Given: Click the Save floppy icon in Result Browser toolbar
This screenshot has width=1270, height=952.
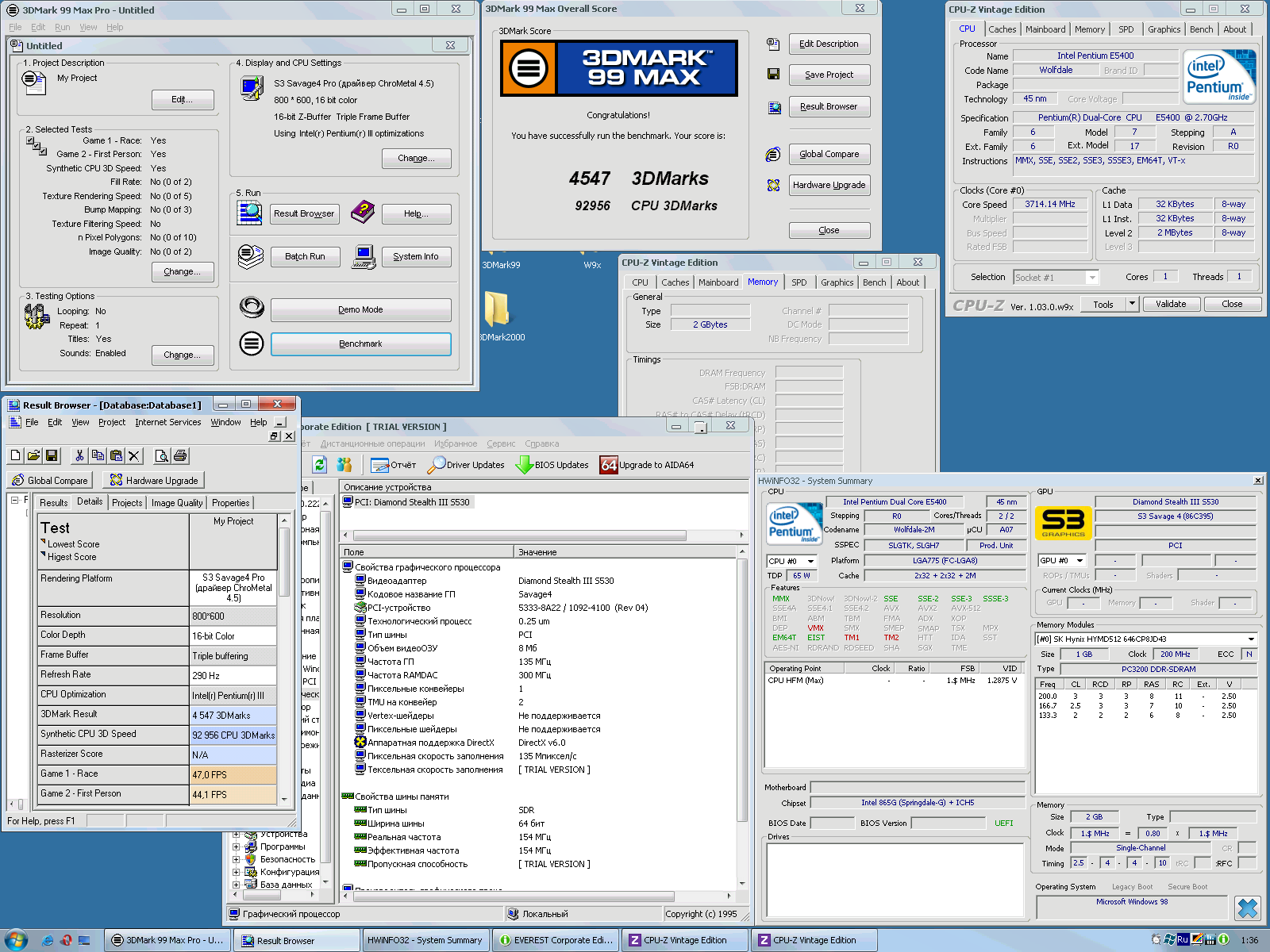Looking at the screenshot, I should click(52, 455).
